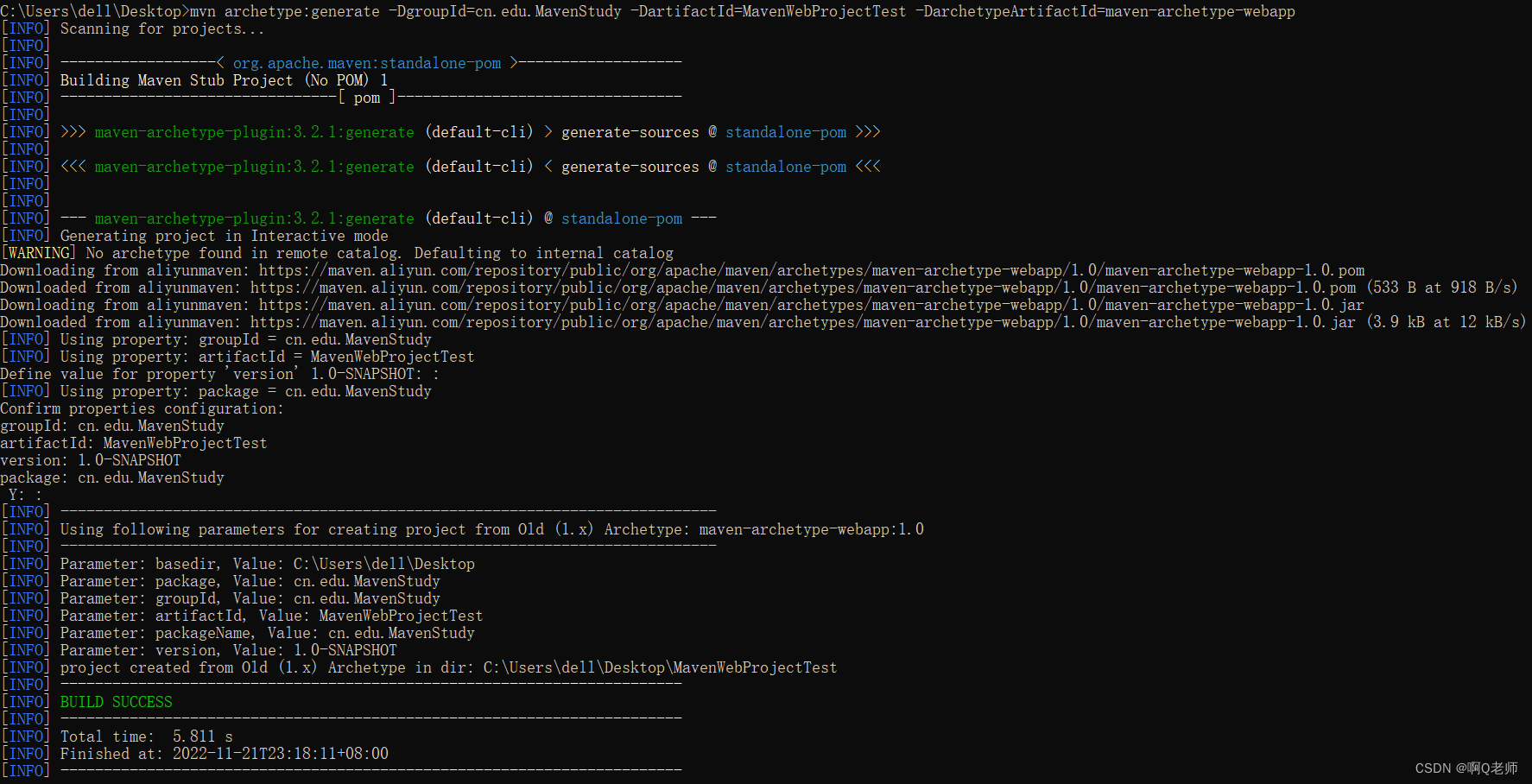Viewport: 1532px width, 784px height.
Task: Click 'version: 1.0-SNAPSHOT' confirmation line
Action: tap(91, 460)
